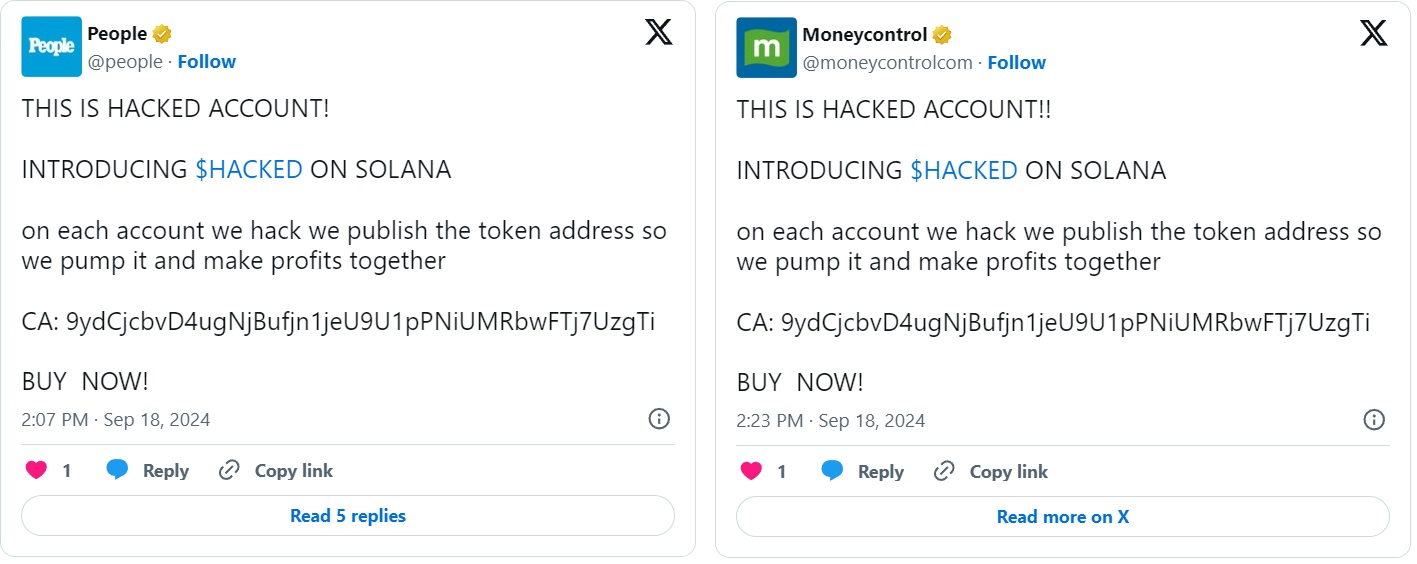Copy link of the People tweet
The image size is (1417, 564).
pos(276,470)
